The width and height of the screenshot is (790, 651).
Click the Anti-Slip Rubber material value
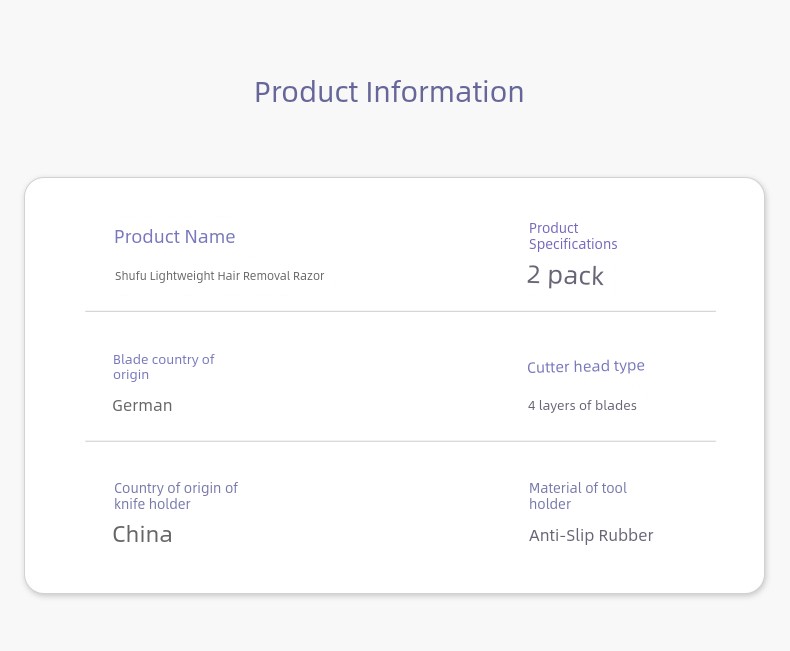coord(591,536)
